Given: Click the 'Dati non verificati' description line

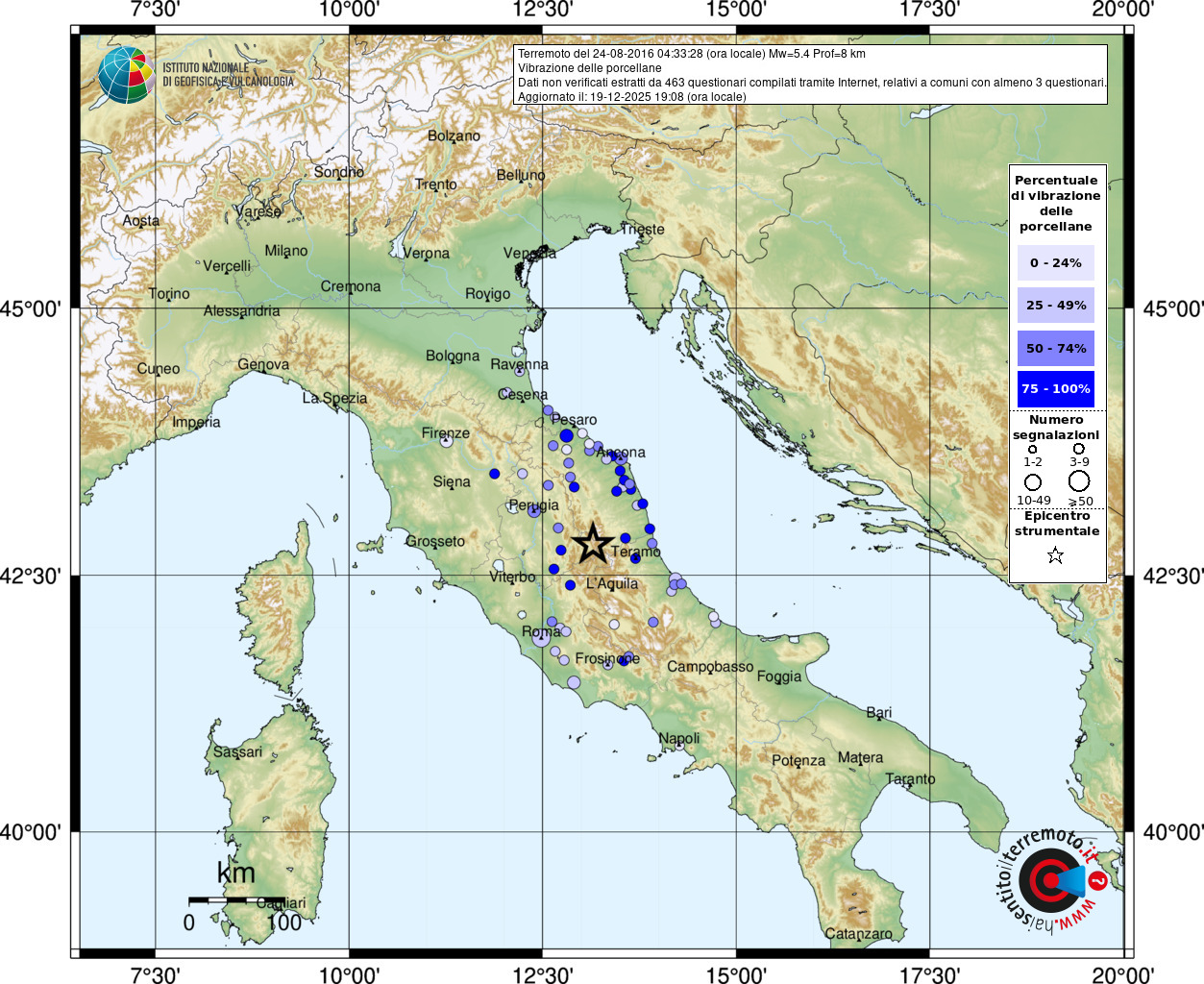Looking at the screenshot, I should (812, 83).
